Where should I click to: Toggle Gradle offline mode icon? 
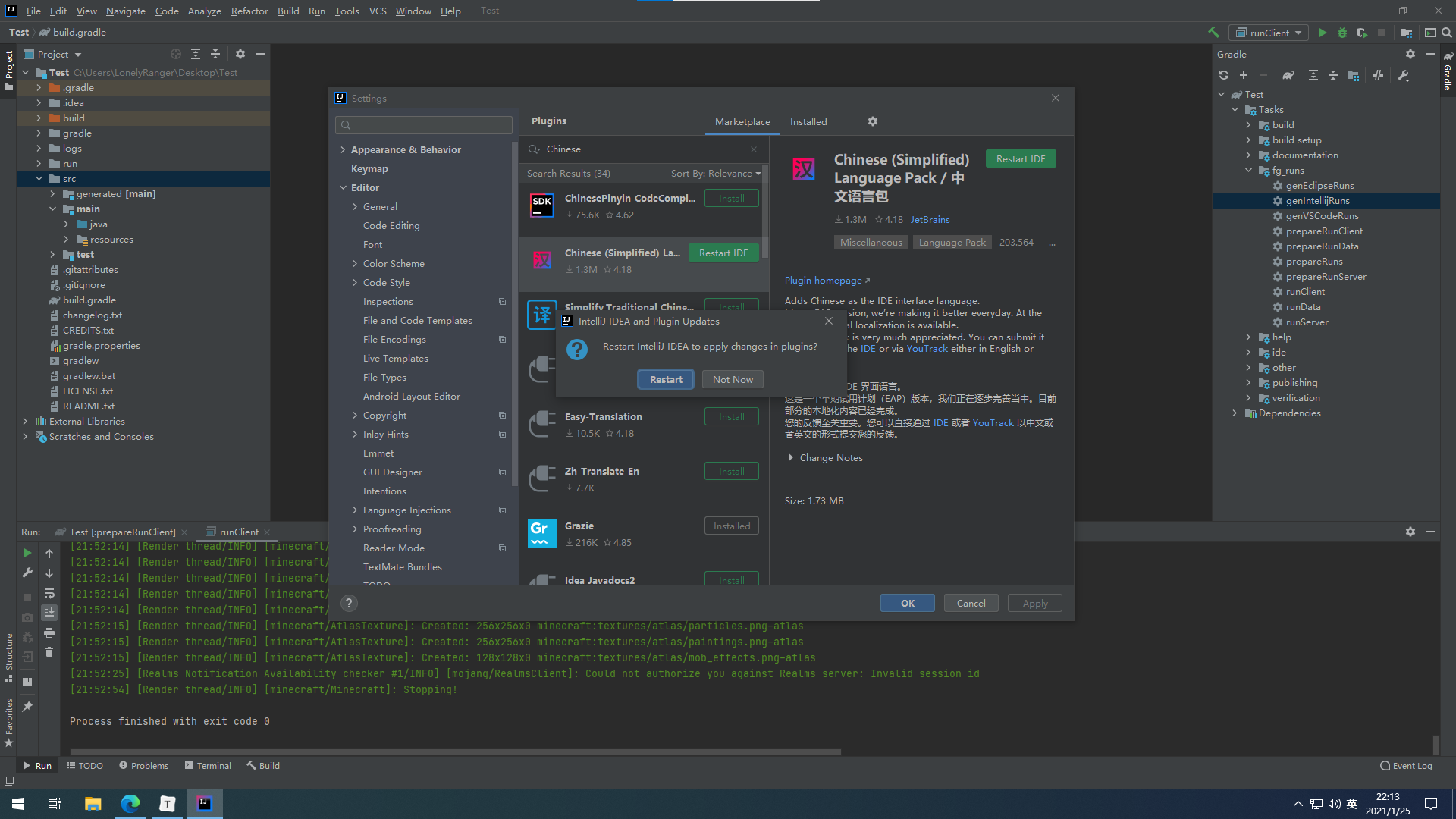pos(1377,75)
